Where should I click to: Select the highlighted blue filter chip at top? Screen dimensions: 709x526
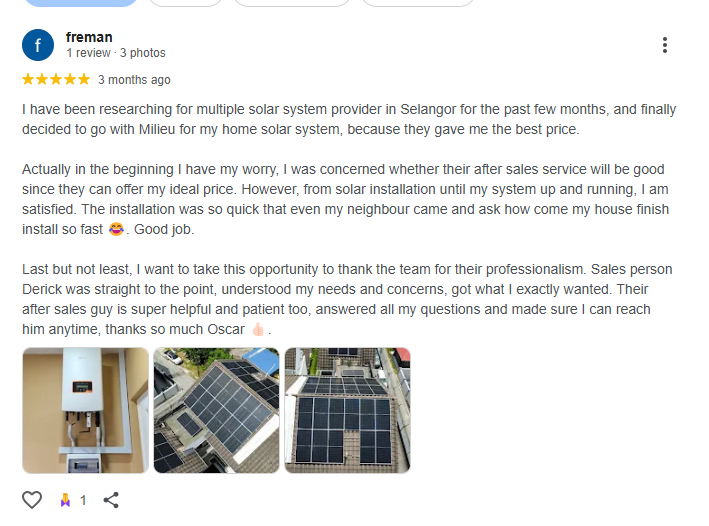[79, 3]
